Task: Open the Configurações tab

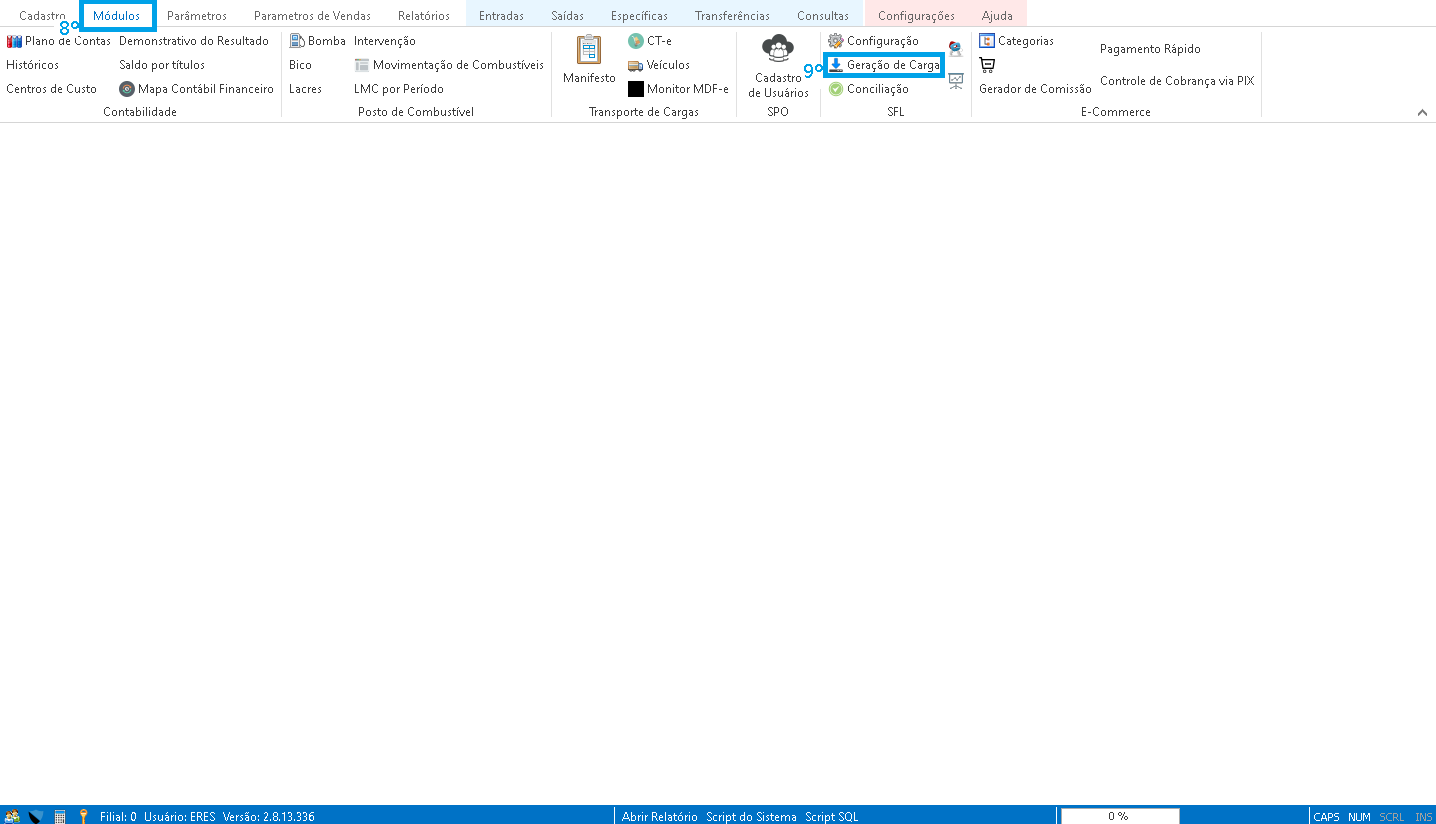Action: click(916, 16)
